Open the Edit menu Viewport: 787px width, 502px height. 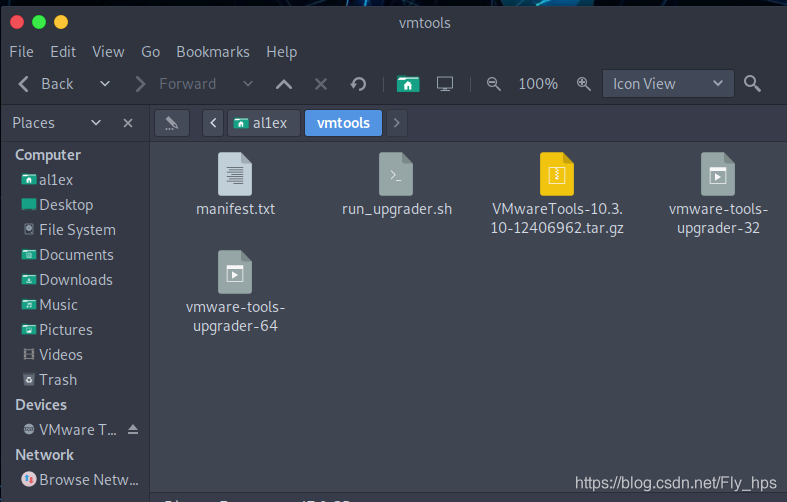63,52
